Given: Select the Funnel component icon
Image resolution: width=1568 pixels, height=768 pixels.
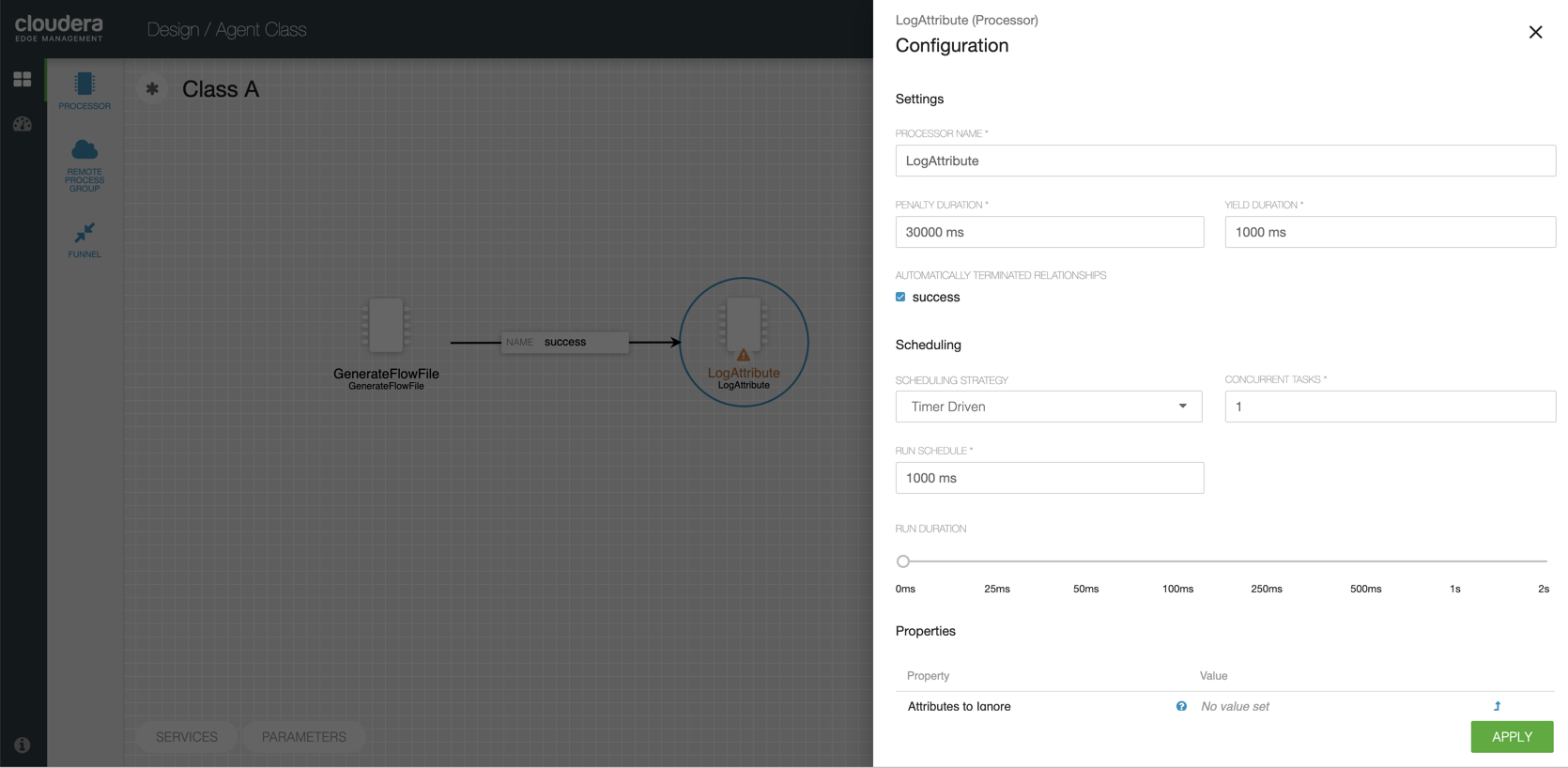Looking at the screenshot, I should tap(85, 238).
